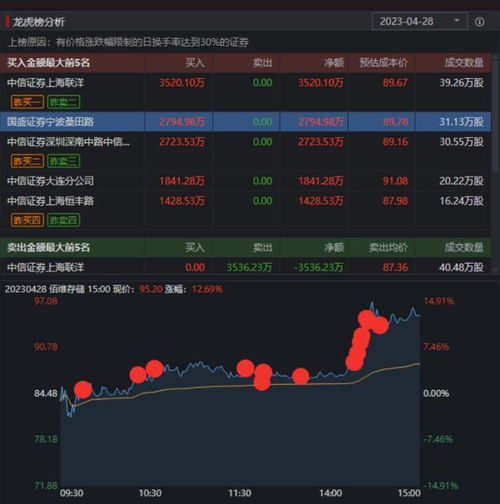This screenshot has height=504, width=500.
Task: Click the -3536.23万 net amount cell
Action: pos(318,267)
